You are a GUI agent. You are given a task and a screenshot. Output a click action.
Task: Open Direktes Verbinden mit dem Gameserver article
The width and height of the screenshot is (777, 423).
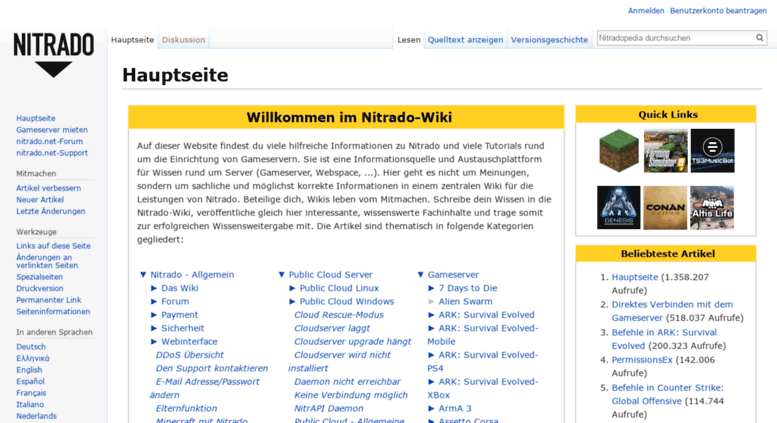(672, 311)
